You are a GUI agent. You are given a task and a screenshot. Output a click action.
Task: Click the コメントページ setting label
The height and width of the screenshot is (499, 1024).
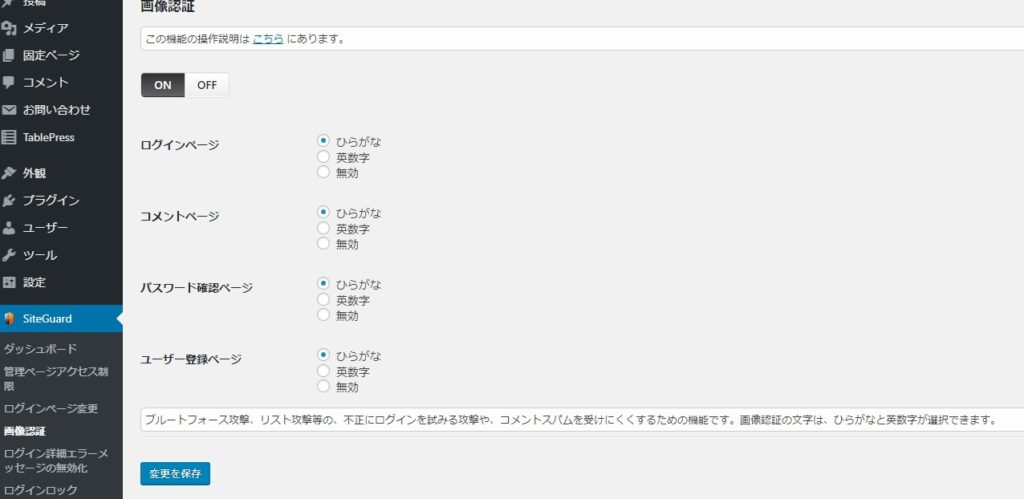[180, 216]
